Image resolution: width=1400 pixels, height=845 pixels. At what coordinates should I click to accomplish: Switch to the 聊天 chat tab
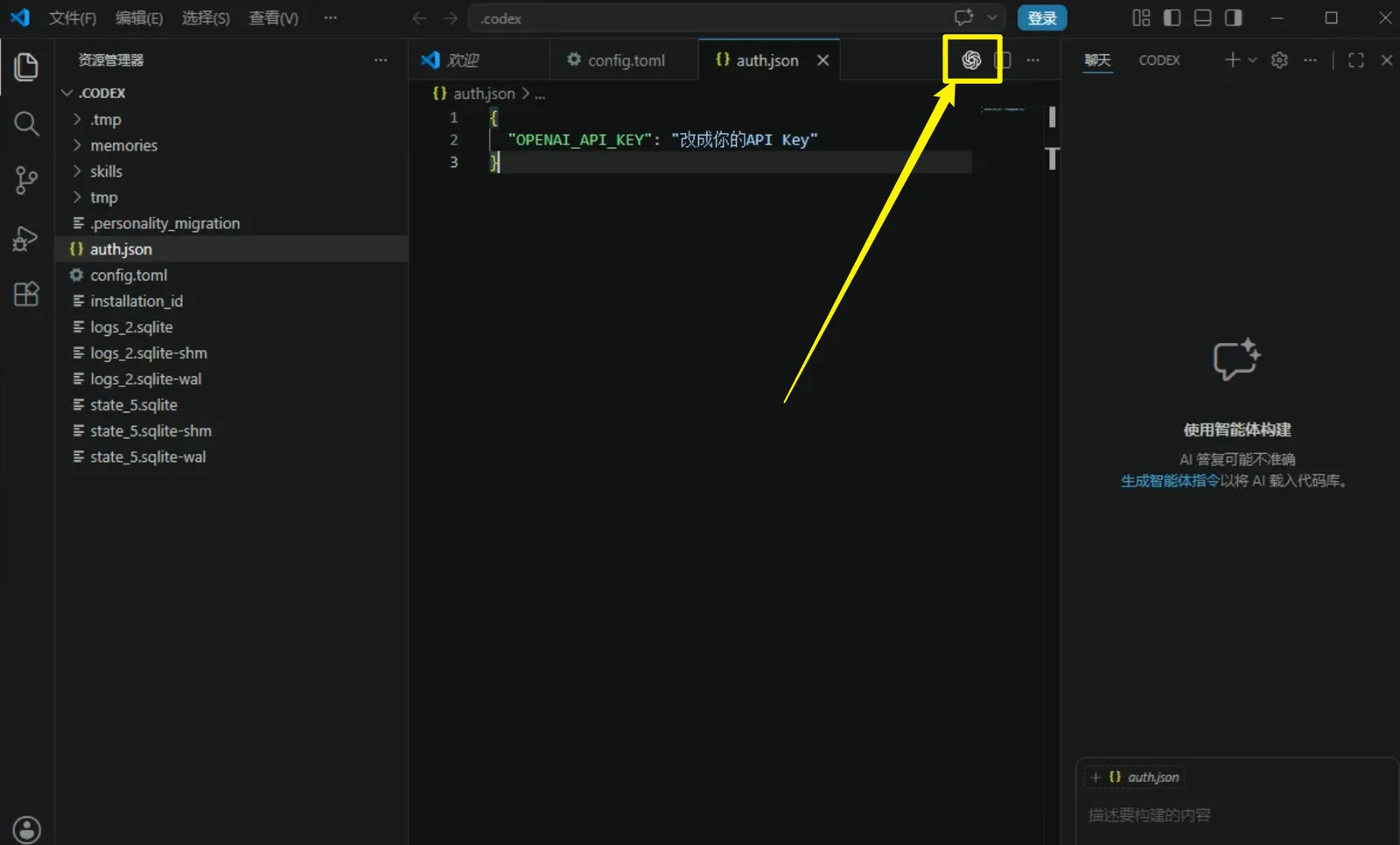click(x=1097, y=60)
